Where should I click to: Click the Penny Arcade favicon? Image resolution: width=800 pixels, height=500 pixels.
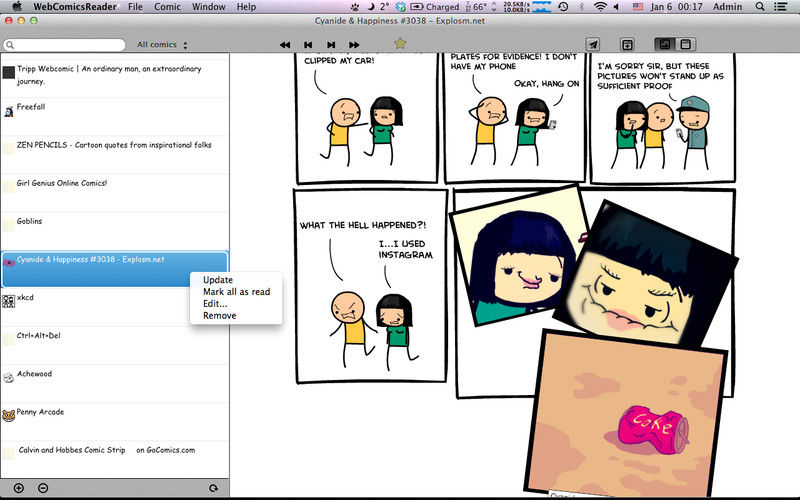coord(9,416)
